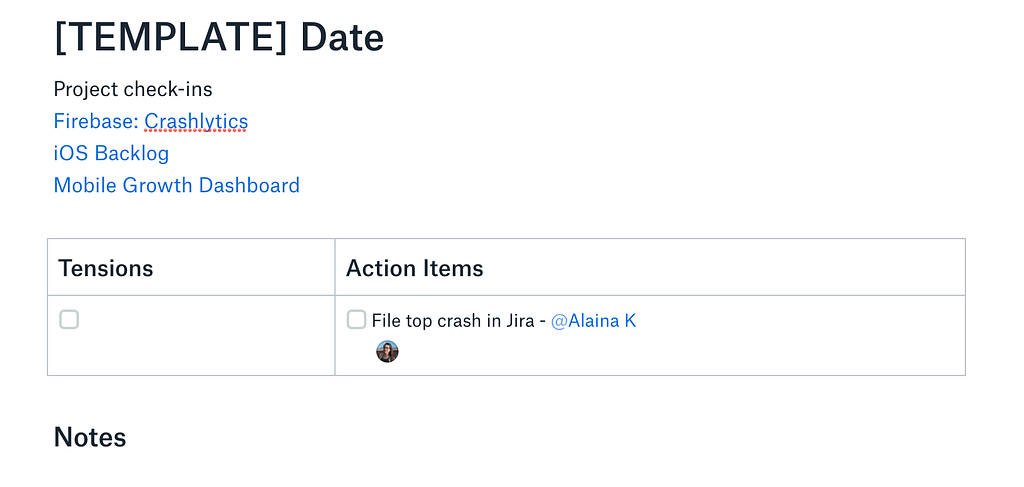Click the misspelled word Crashlytics
The width and height of the screenshot is (1024, 487).
point(196,122)
